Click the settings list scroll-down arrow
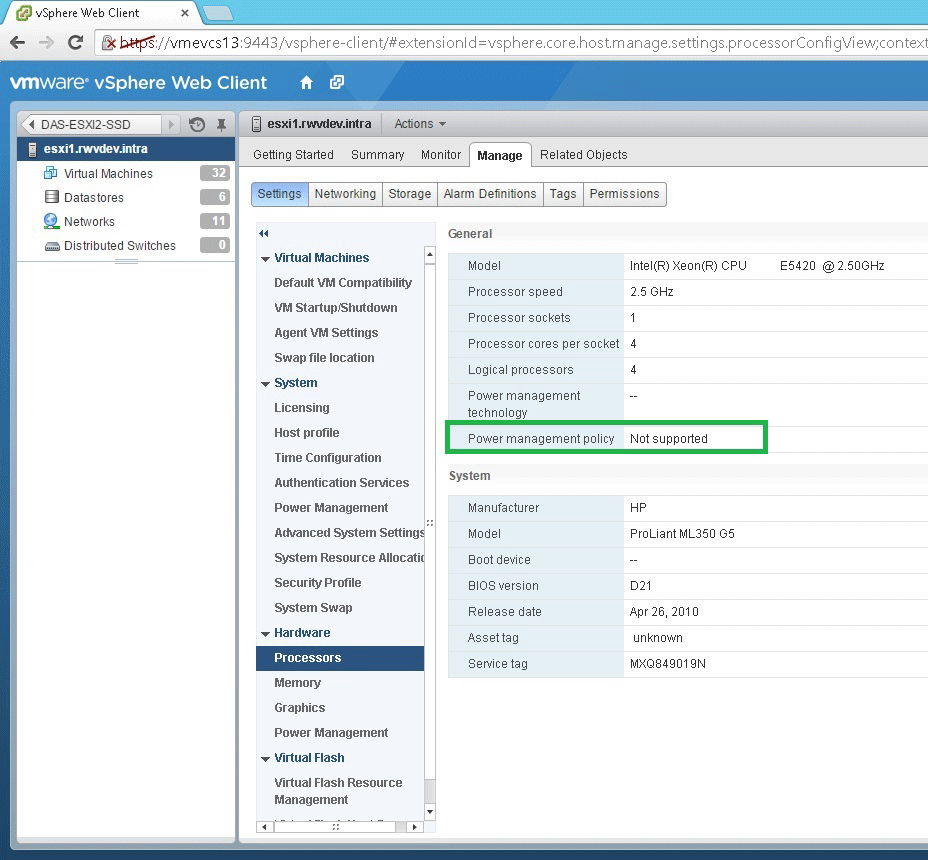Screen dimensions: 928x860 click(x=430, y=811)
